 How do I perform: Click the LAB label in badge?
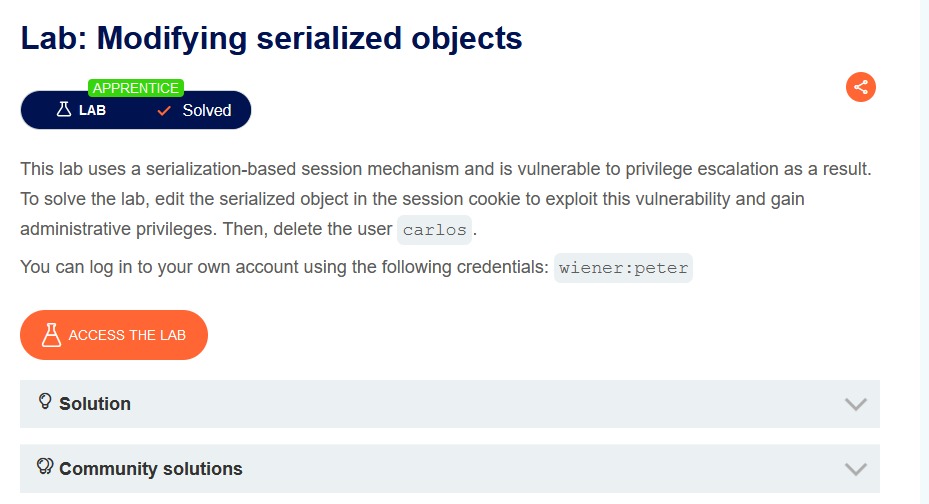[x=92, y=110]
